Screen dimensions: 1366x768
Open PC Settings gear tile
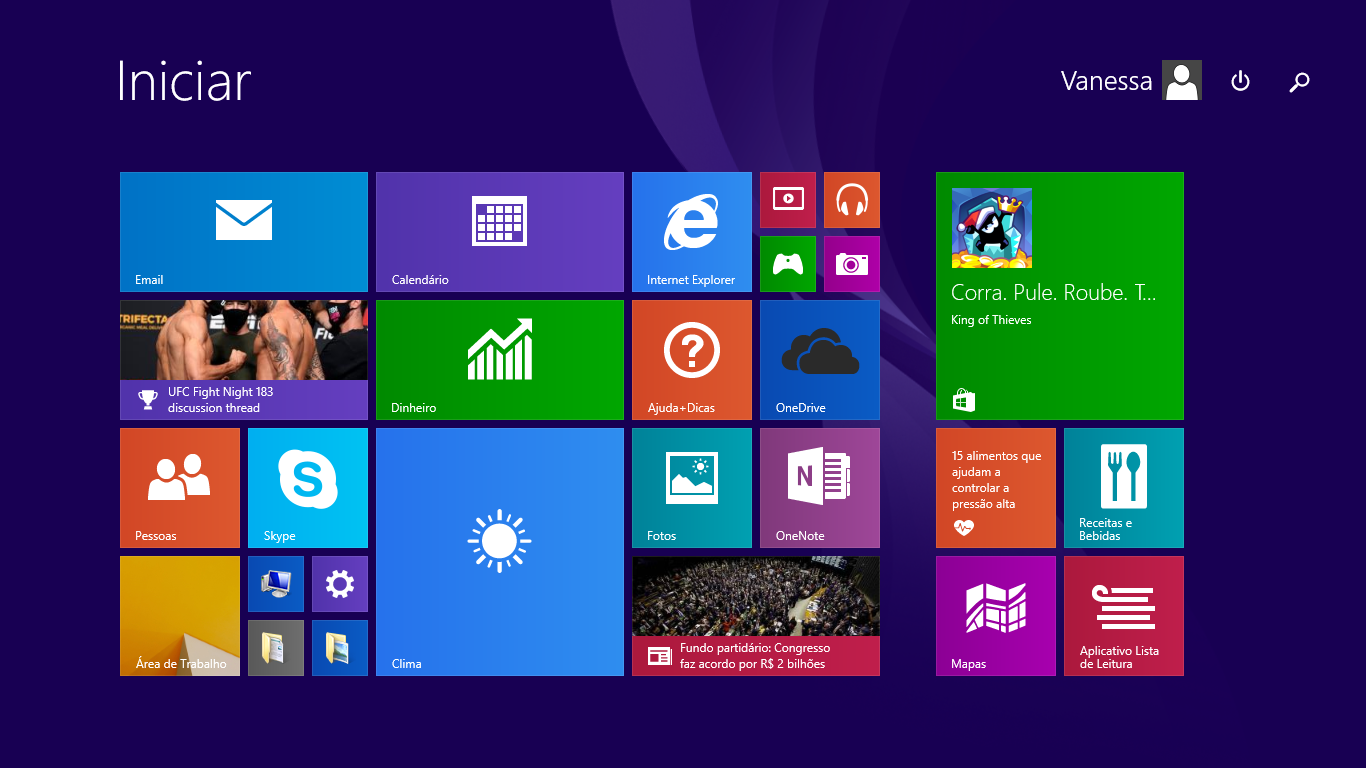click(x=340, y=584)
